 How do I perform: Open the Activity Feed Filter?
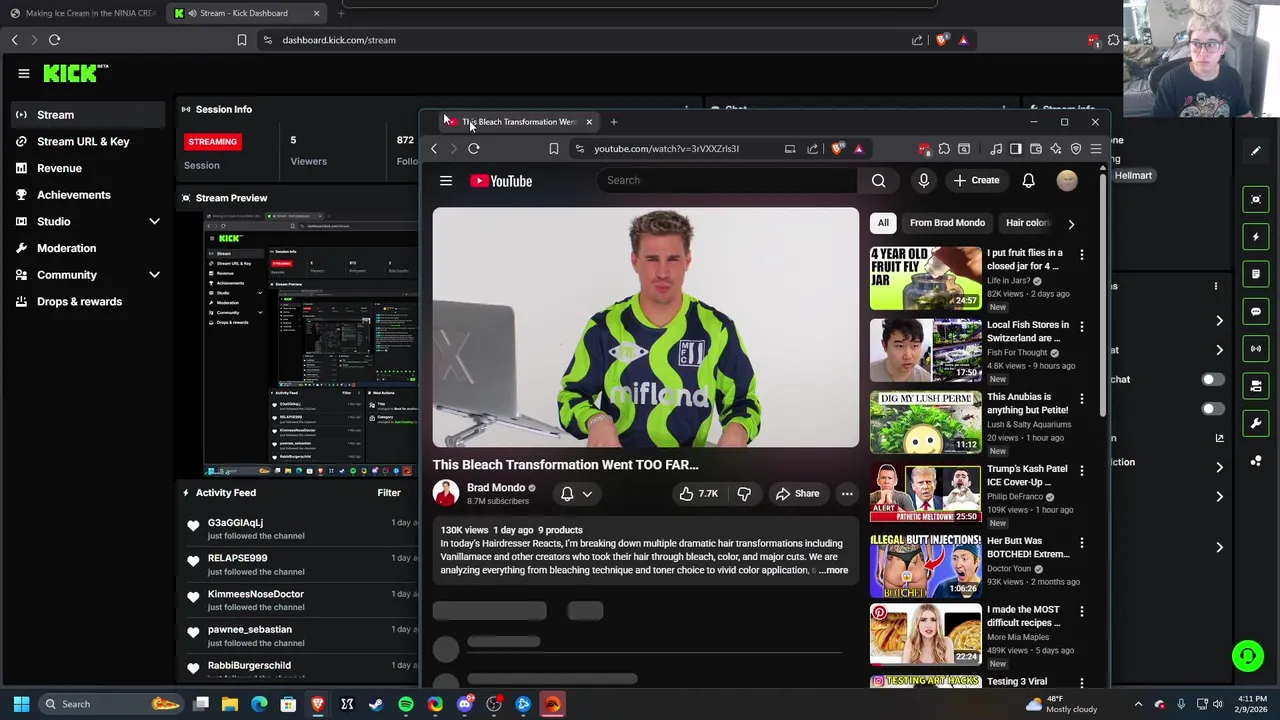point(389,493)
